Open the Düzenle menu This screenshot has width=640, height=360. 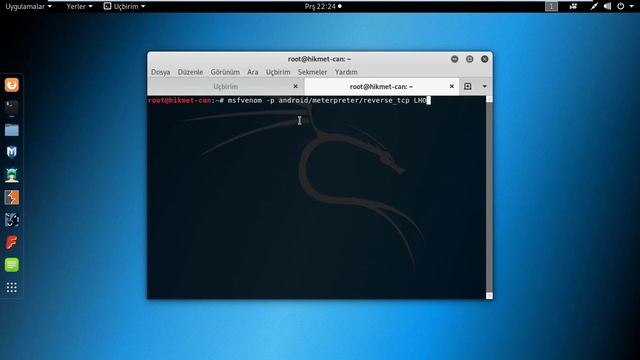[190, 72]
